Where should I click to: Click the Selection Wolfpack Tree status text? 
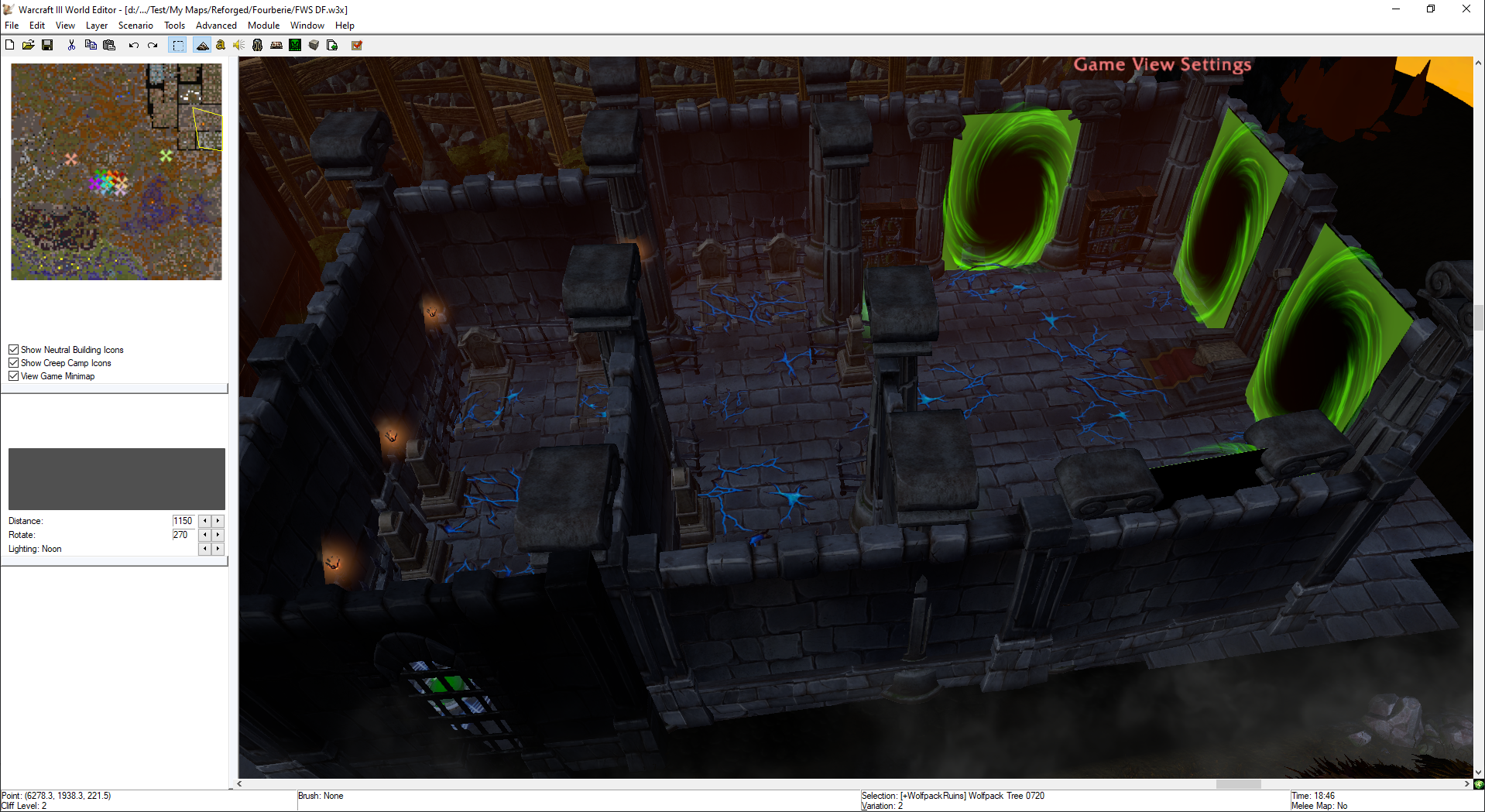953,796
